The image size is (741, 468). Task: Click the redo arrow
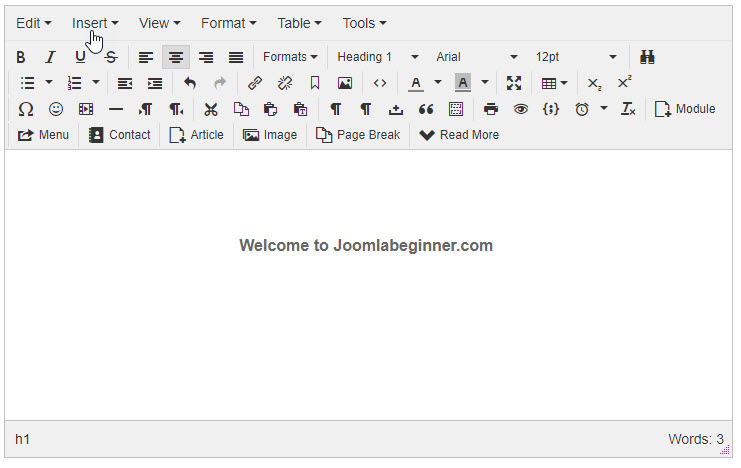pyautogui.click(x=220, y=83)
